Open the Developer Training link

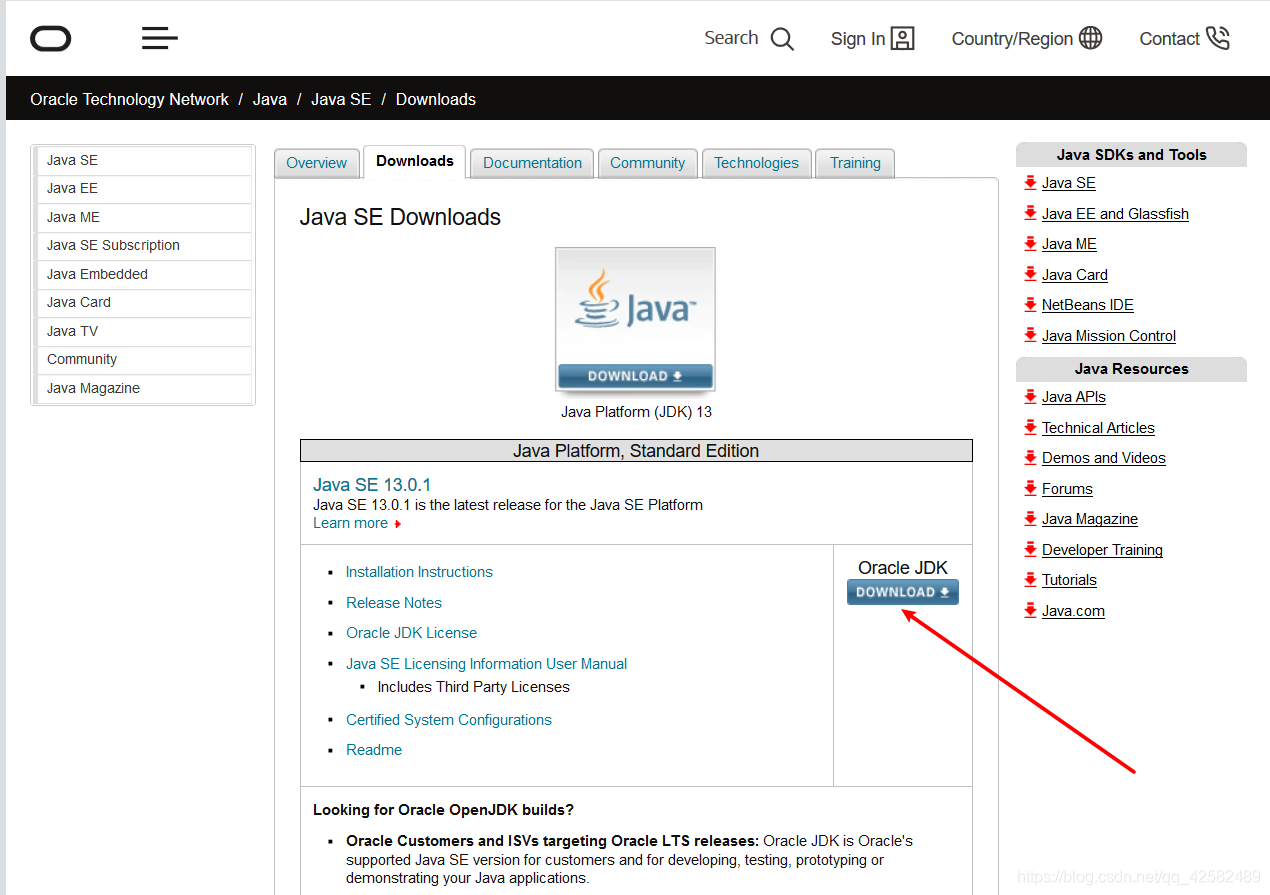(1102, 550)
